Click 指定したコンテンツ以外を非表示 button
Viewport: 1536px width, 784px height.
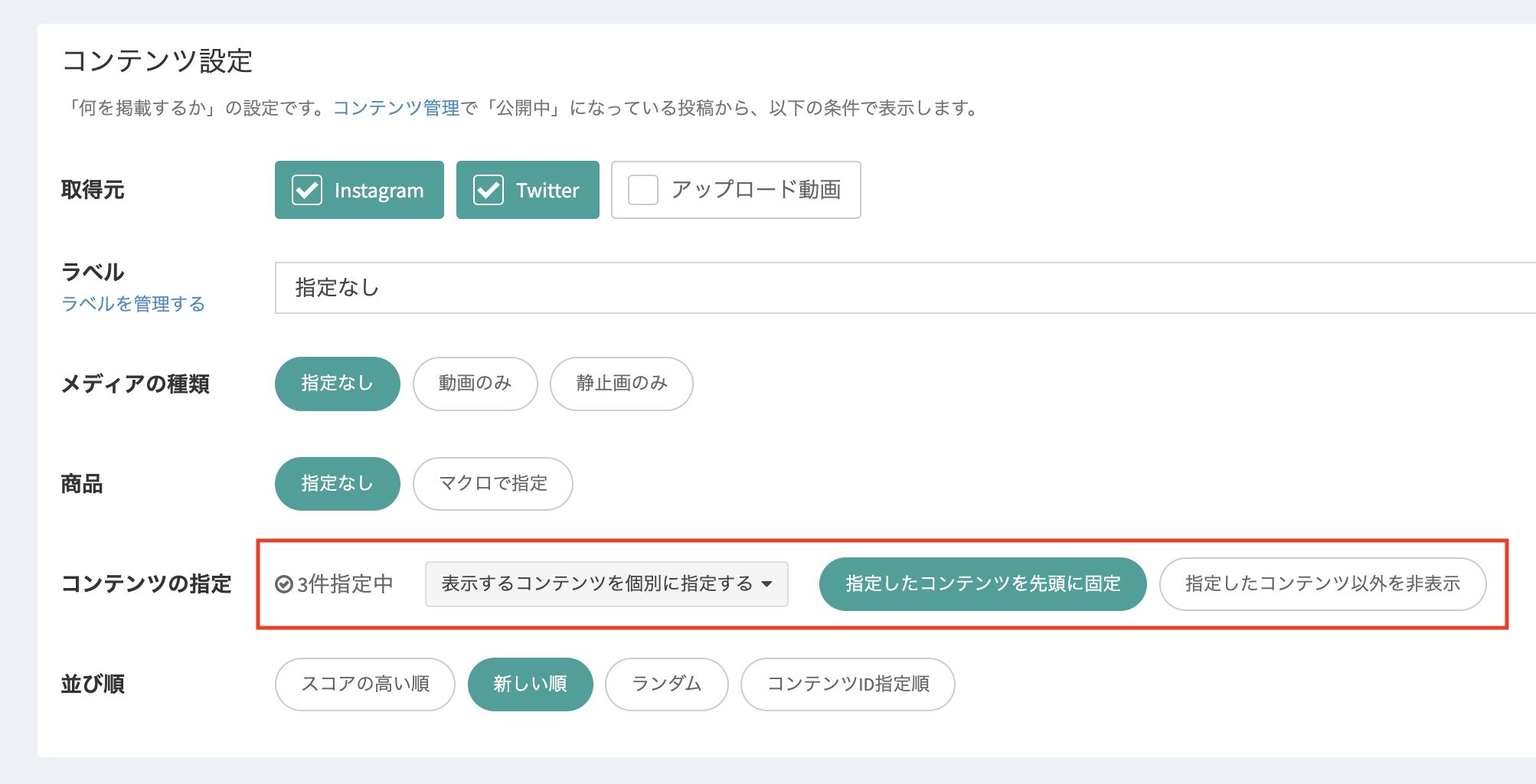(x=1322, y=584)
